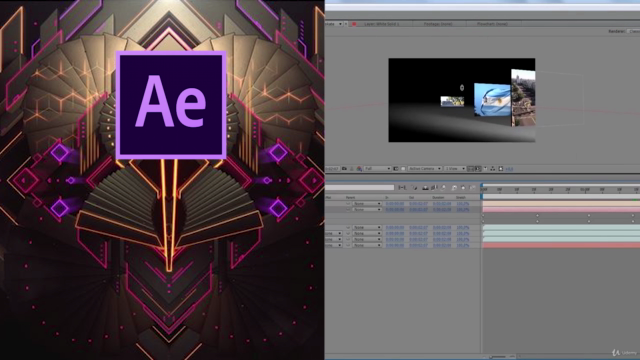Select the red layer bar in timeline
Image resolution: width=640 pixels, height=360 pixels.
561,245
